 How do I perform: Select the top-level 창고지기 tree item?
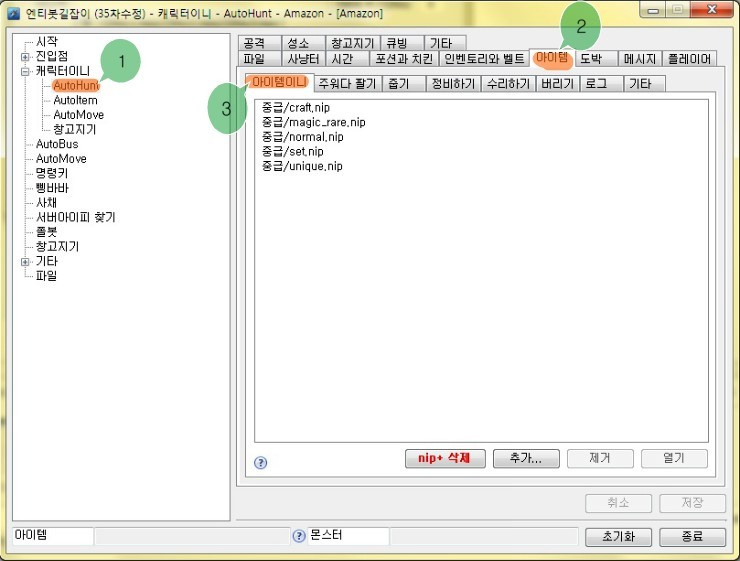pyautogui.click(x=57, y=246)
